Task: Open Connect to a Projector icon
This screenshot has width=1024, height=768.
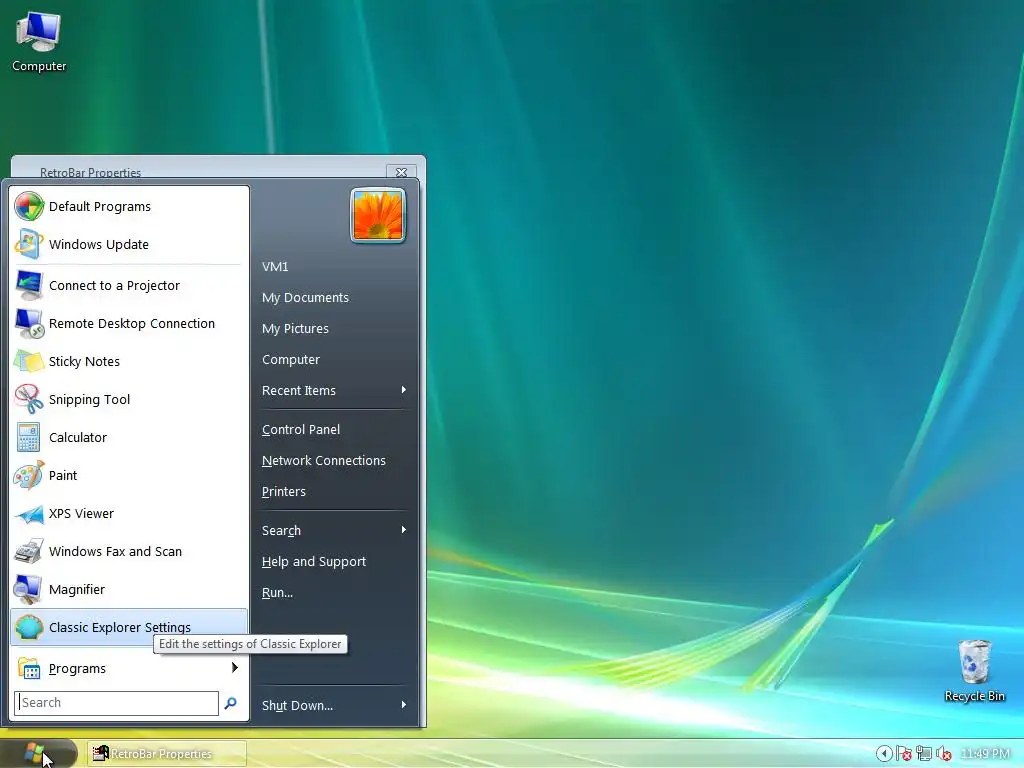Action: pyautogui.click(x=29, y=285)
